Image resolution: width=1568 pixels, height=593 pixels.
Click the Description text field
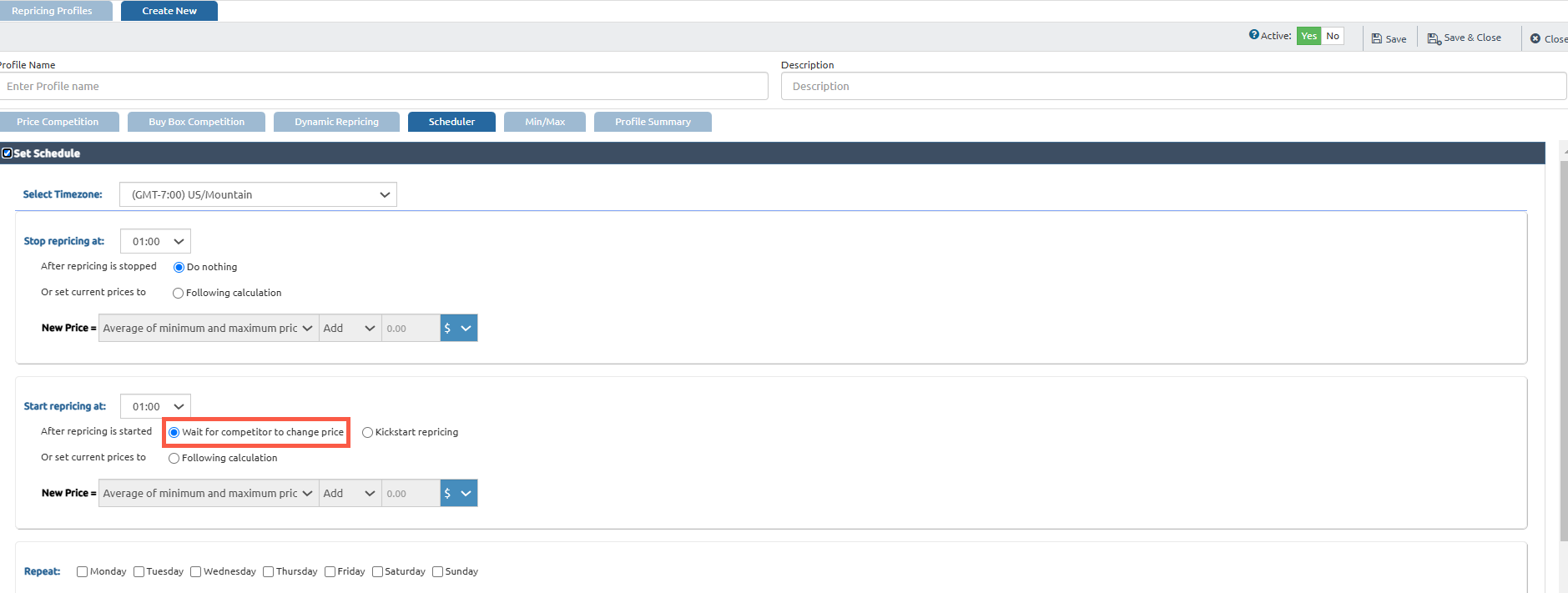tap(1172, 87)
